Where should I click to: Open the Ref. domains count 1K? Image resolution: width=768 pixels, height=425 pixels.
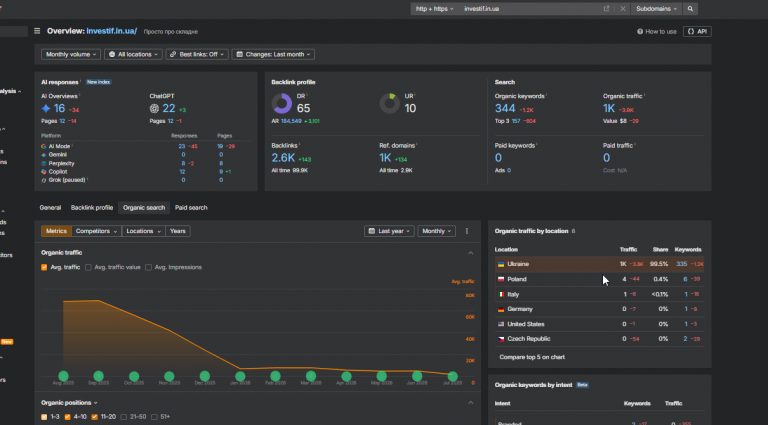[385, 158]
